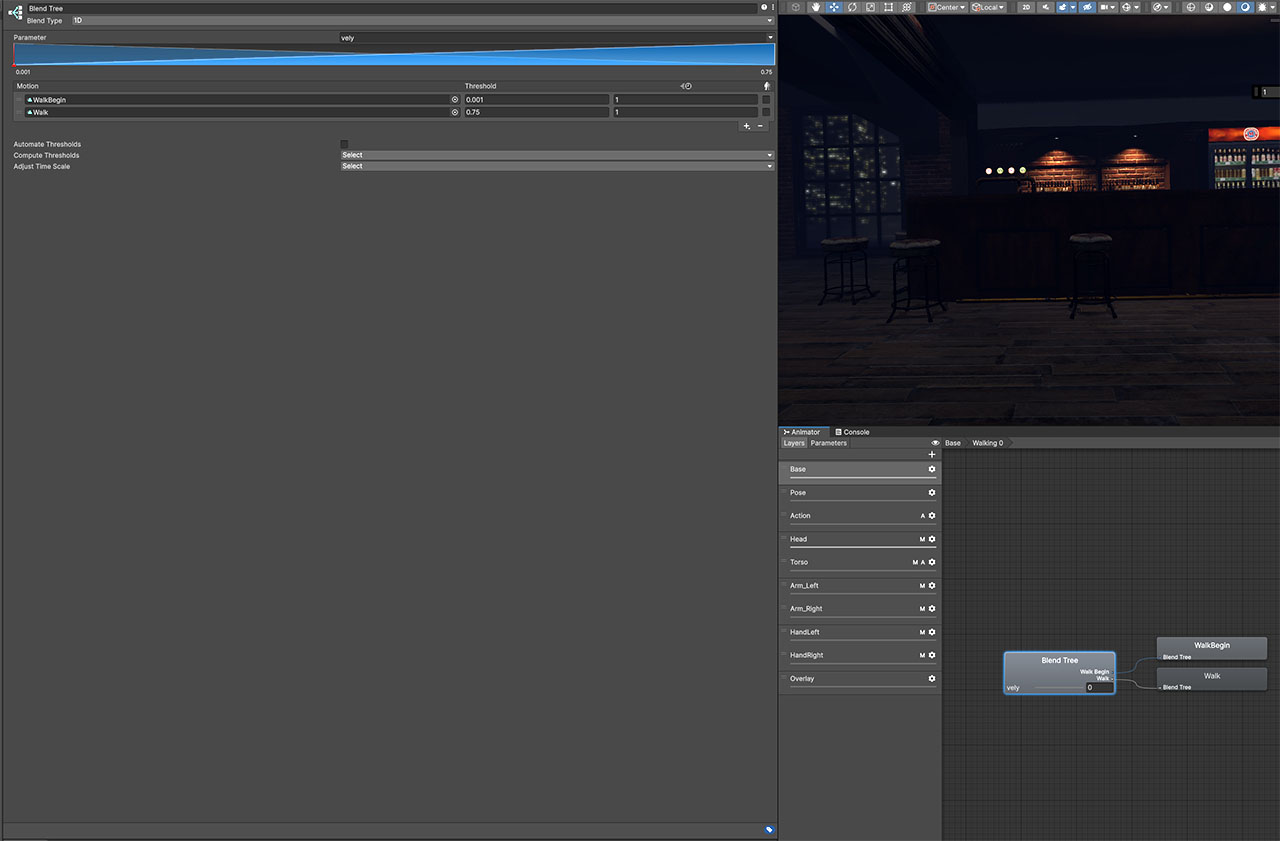
Task: Toggle 2D mode in the Scene view
Action: (1028, 7)
